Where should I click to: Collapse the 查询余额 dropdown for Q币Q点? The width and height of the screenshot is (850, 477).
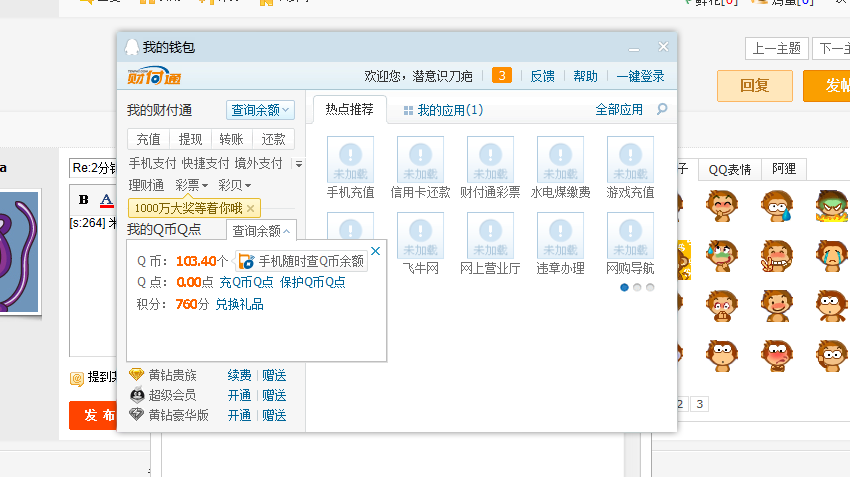(261, 231)
